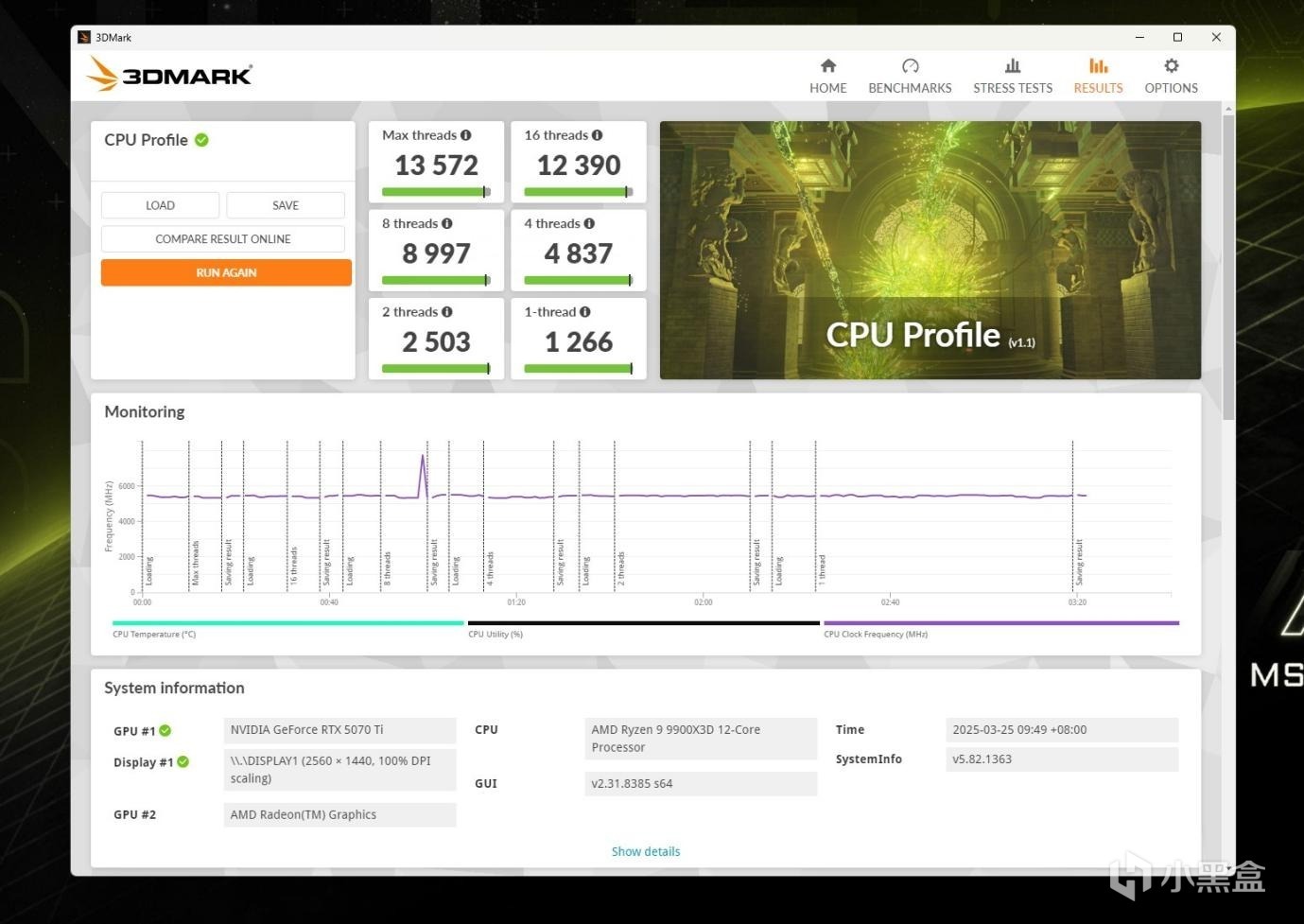Click the Monitoring section heading
Screen dimensions: 1304x924
[x=145, y=411]
